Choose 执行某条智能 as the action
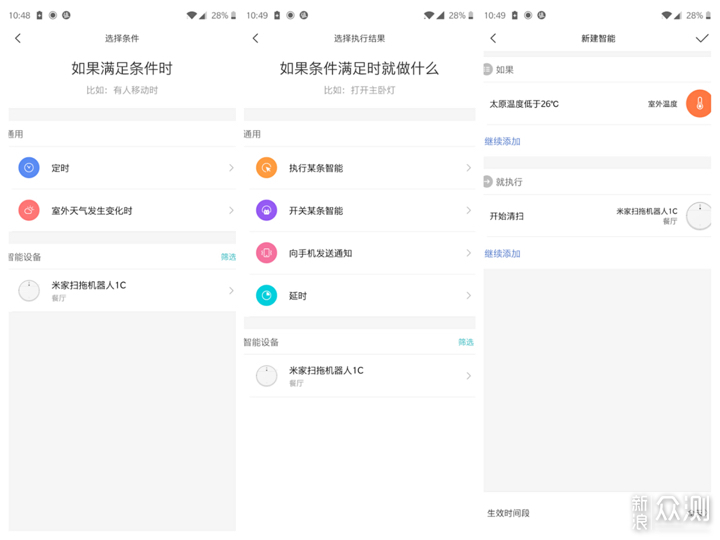 pos(316,168)
